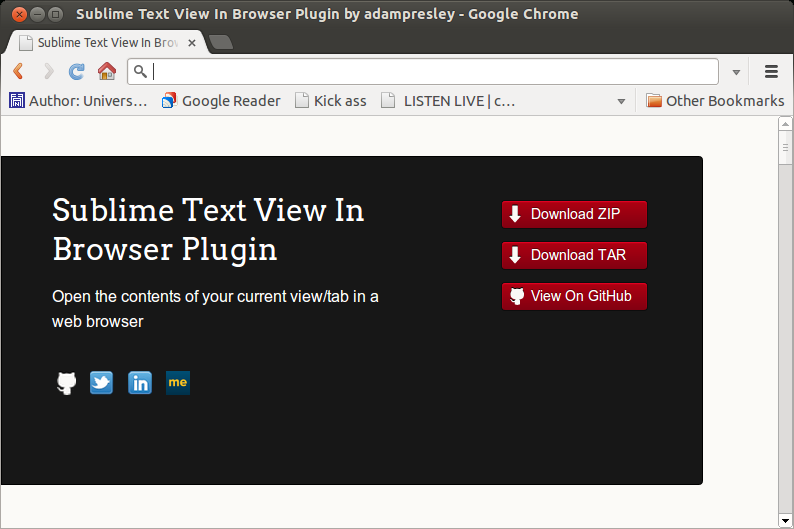
Task: Open the Kick ass bookmark
Action: point(331,101)
